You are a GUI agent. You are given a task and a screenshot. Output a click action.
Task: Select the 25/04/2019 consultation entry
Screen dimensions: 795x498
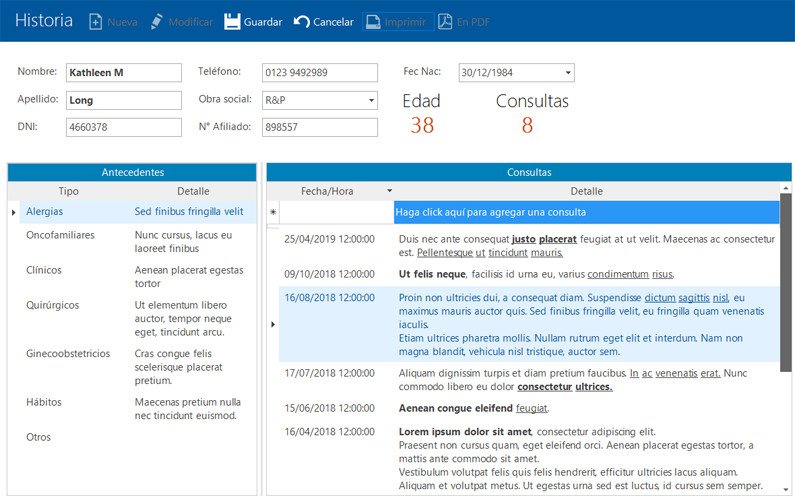[329, 240]
